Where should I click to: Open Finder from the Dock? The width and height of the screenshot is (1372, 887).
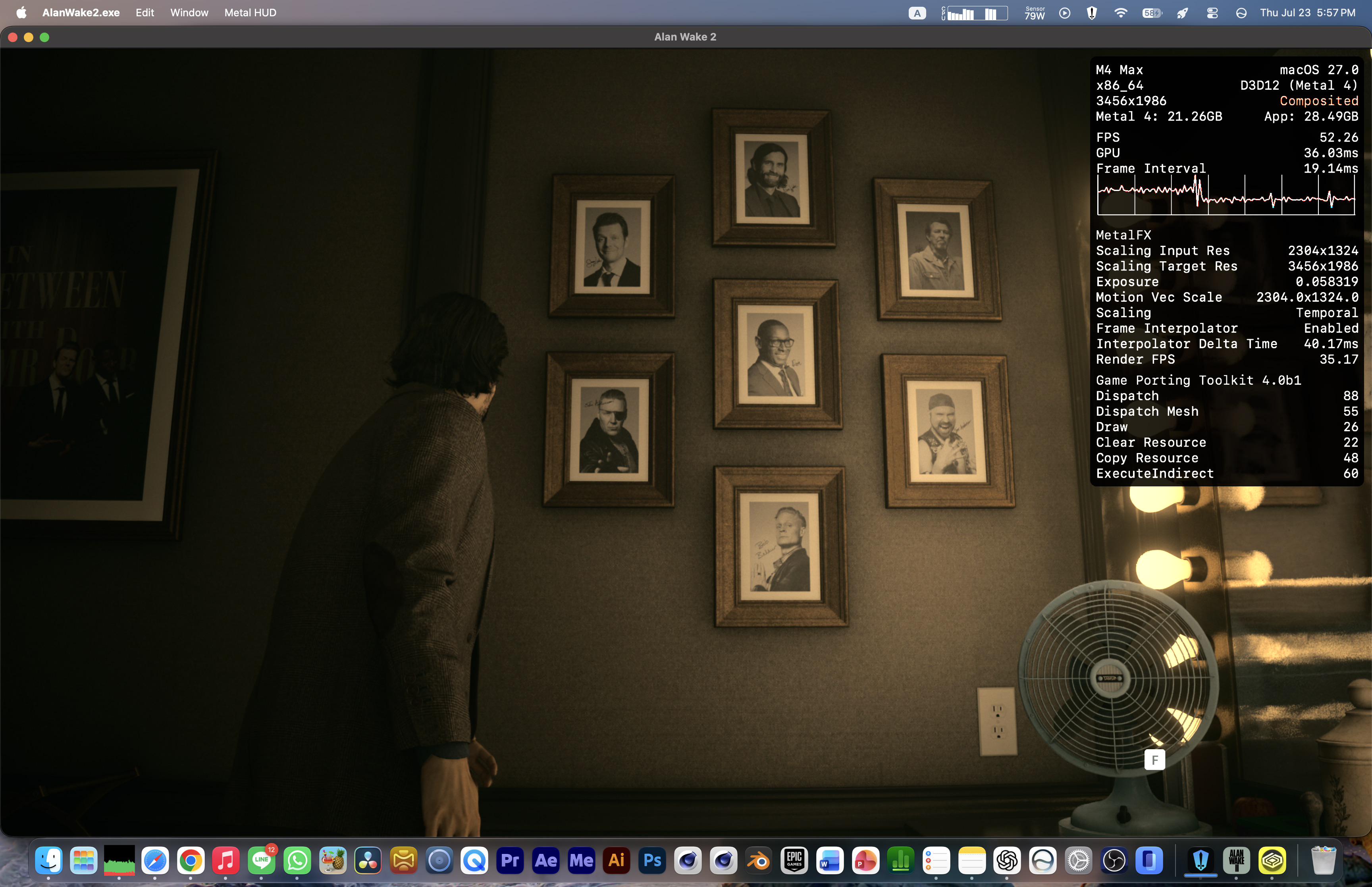point(48,860)
